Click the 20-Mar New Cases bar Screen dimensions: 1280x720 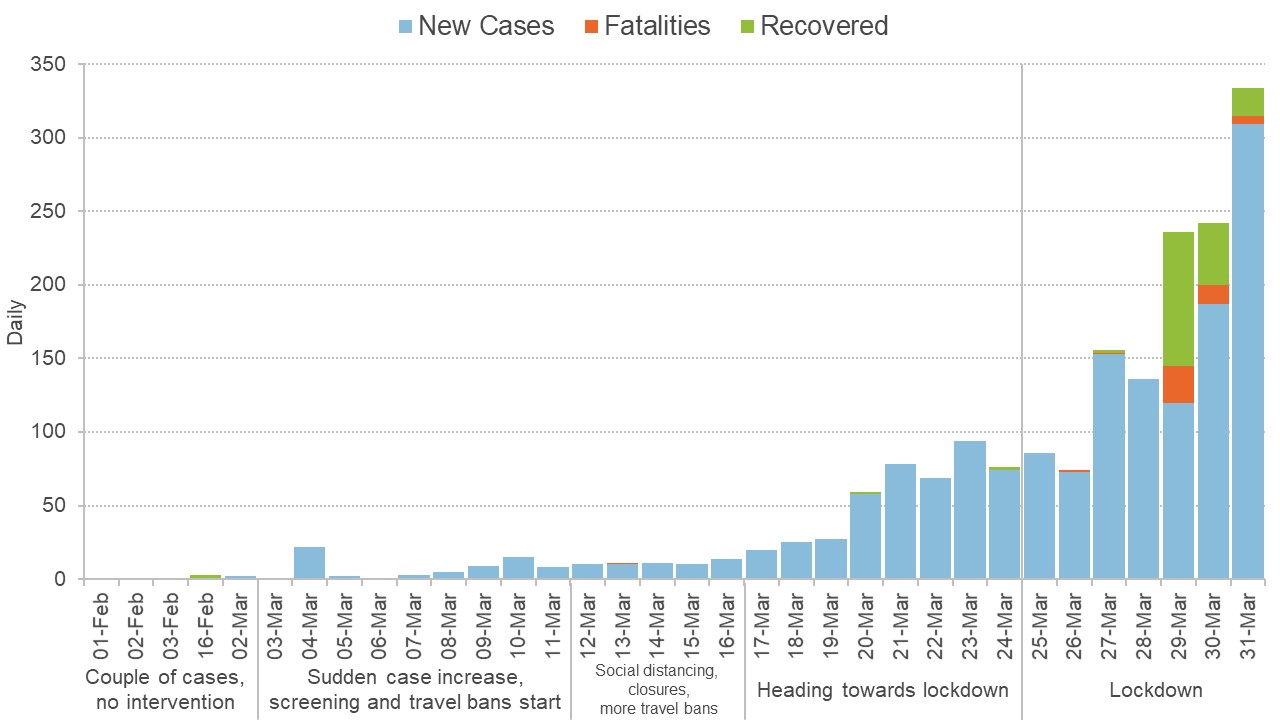866,536
